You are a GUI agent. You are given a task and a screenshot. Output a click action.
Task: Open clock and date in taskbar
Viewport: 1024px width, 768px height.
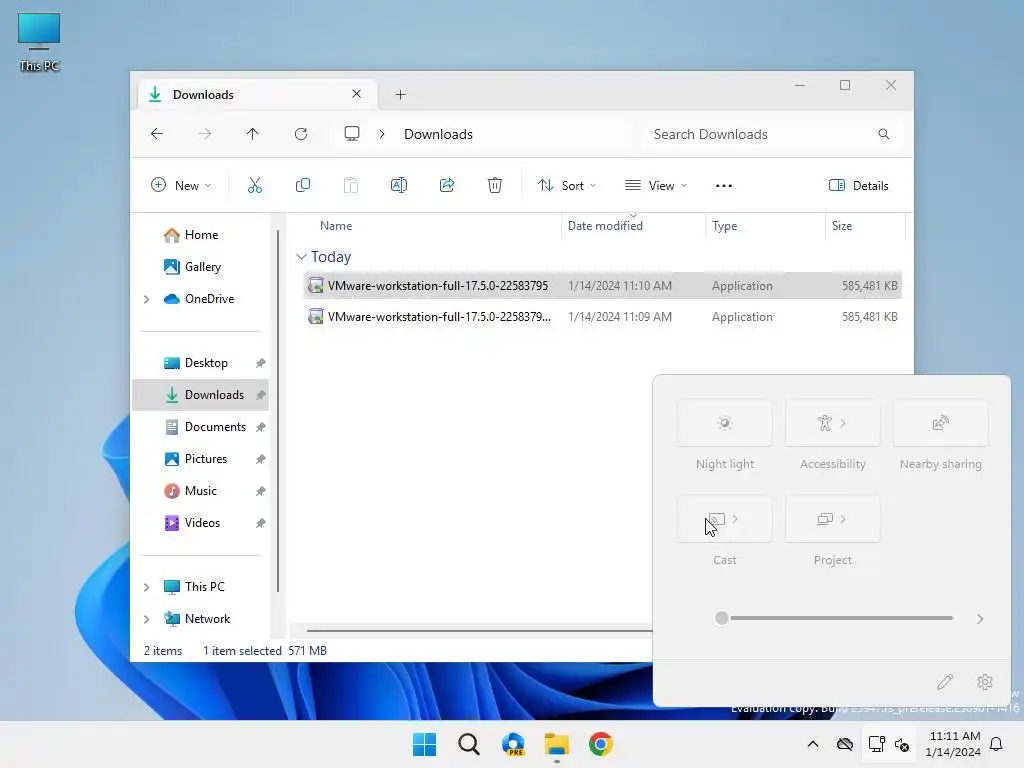[x=953, y=744]
